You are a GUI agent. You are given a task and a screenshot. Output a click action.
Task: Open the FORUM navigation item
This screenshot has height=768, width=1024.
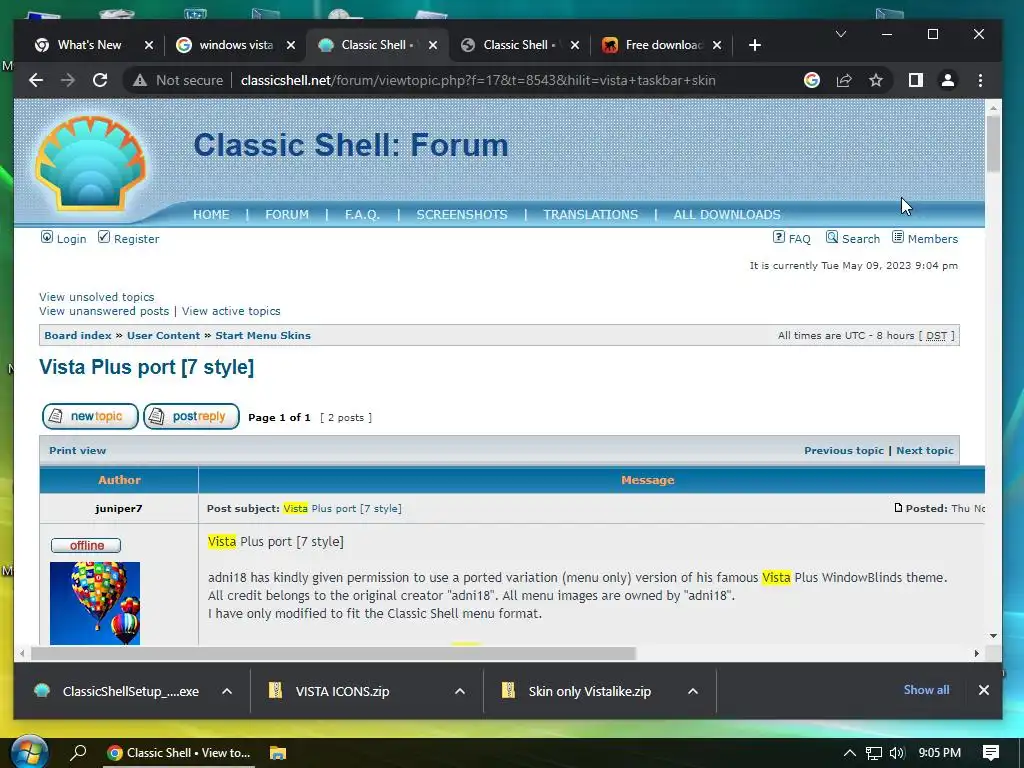click(287, 215)
